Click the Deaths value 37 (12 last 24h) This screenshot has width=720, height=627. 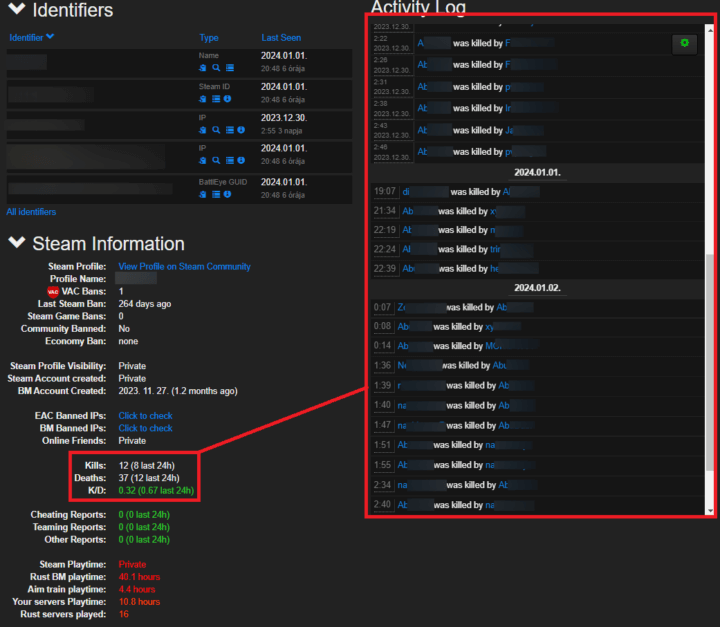point(149,478)
